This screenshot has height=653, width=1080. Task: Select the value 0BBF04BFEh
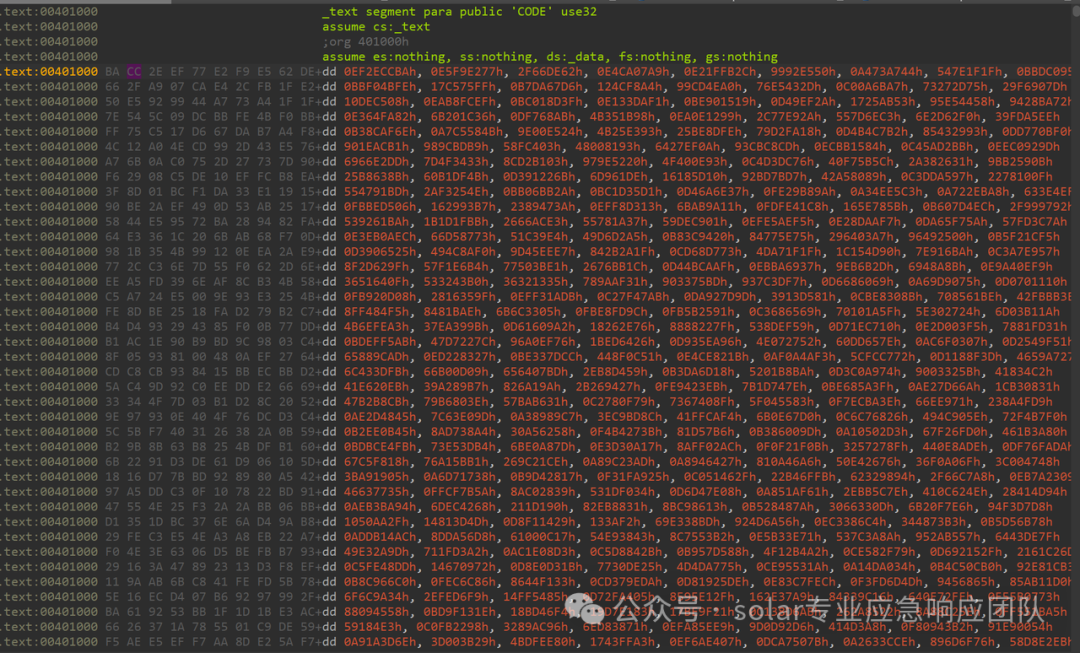pos(380,87)
